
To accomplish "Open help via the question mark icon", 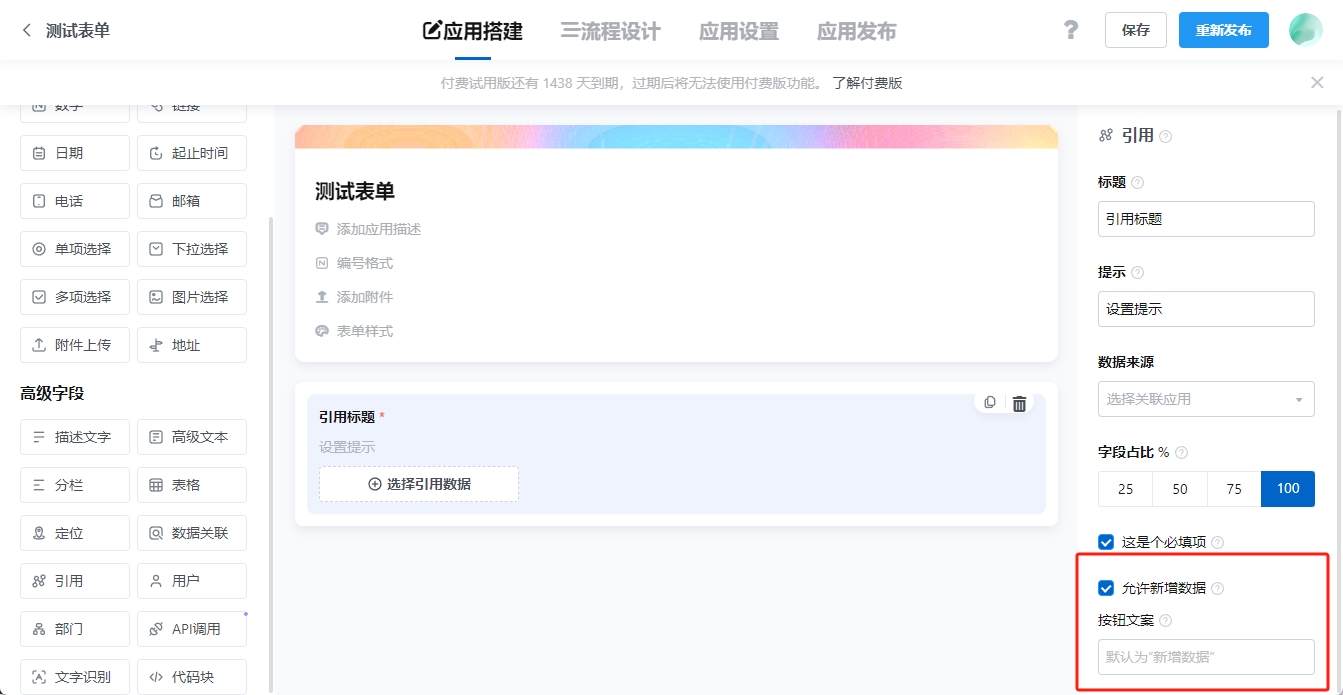I will (x=1070, y=30).
